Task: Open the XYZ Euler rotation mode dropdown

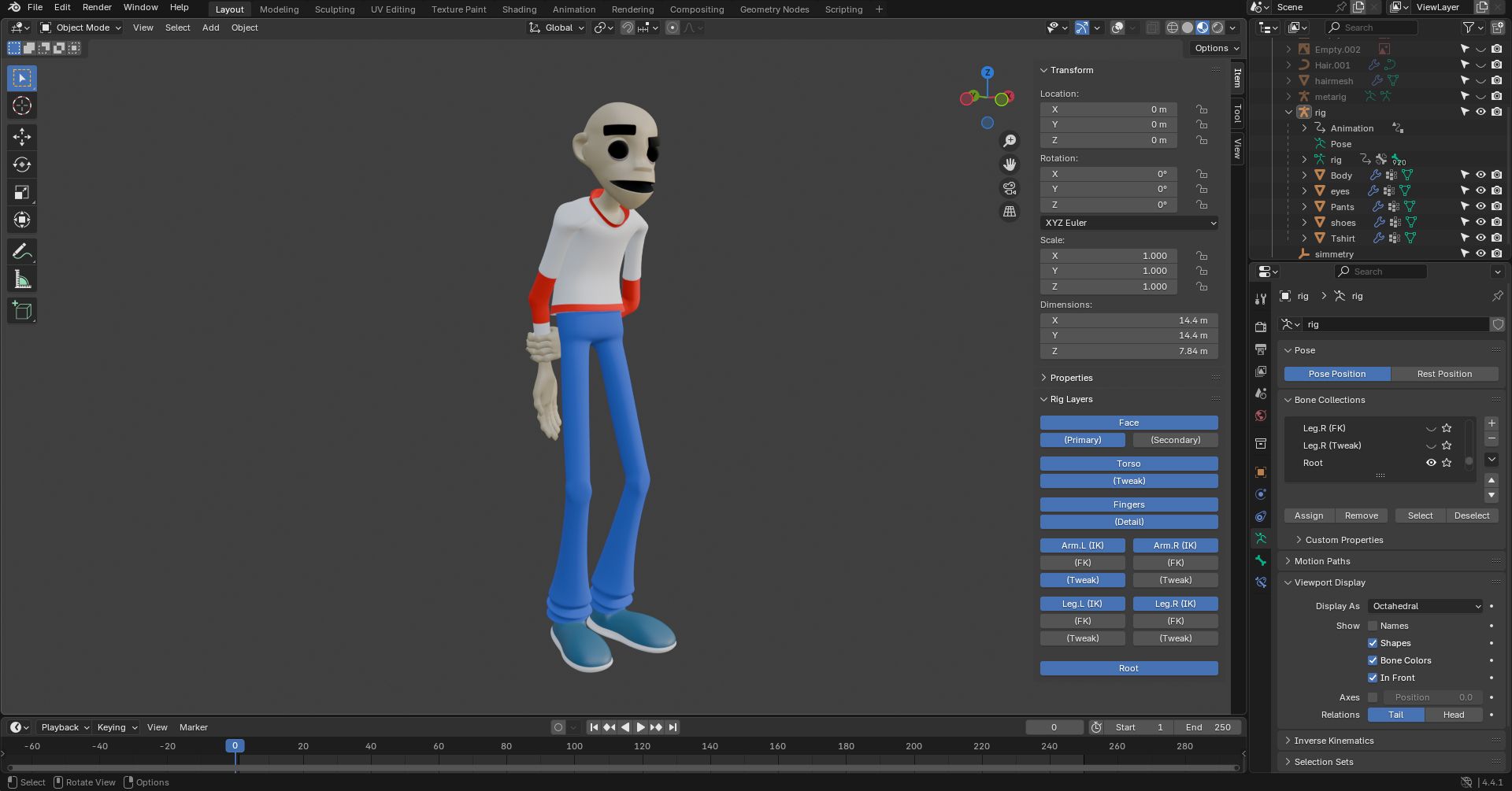Action: click(1128, 223)
